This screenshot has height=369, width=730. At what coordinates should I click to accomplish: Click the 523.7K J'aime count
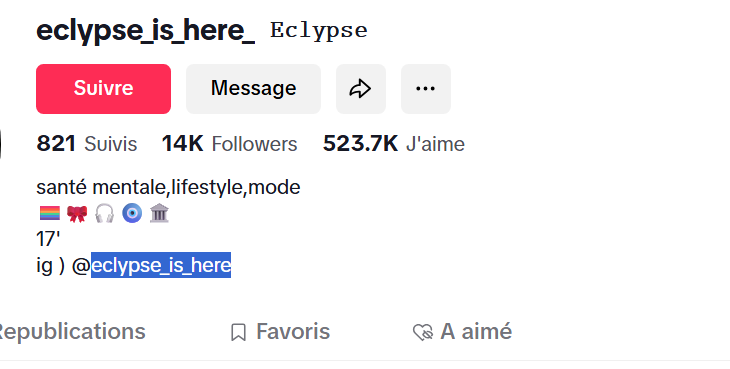click(x=394, y=144)
